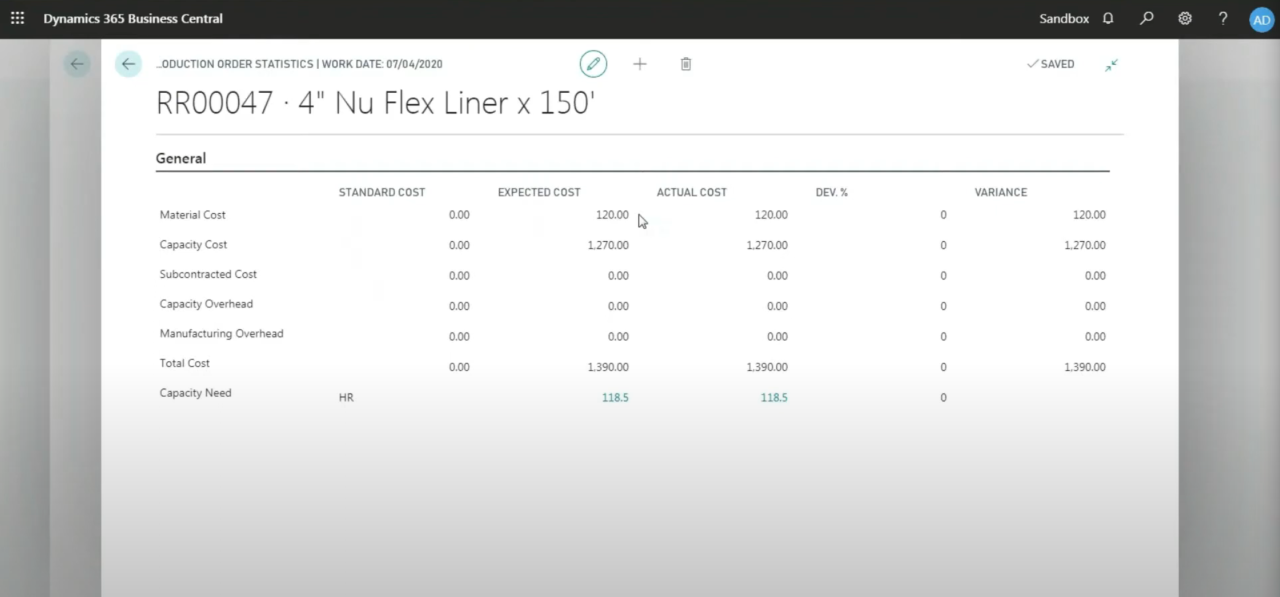
Task: Click Material Cost variance 120.00
Action: pyautogui.click(x=1089, y=215)
